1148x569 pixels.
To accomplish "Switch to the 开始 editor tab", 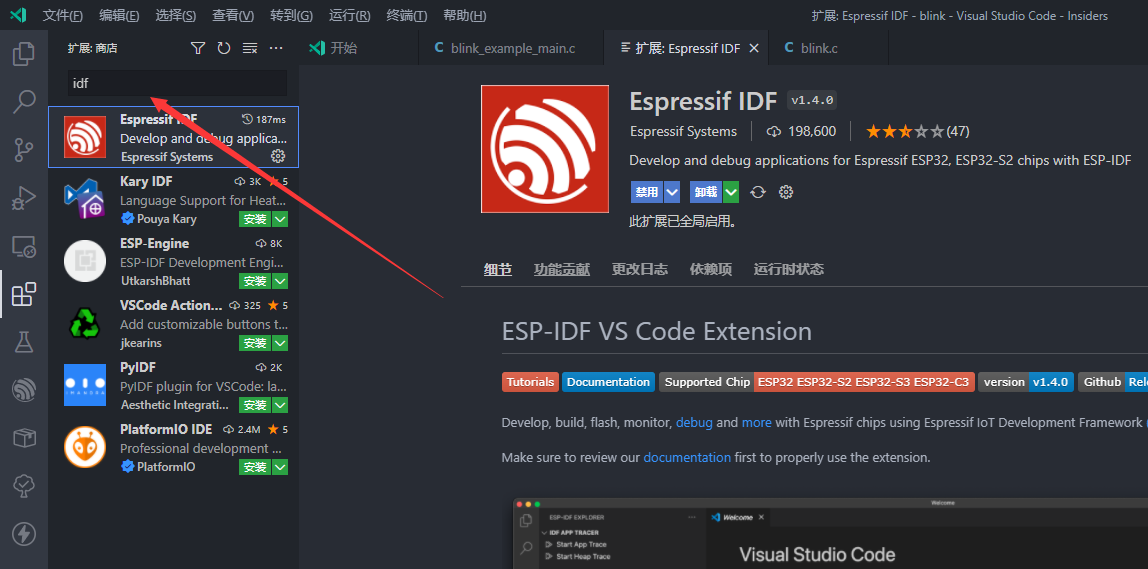I will tap(359, 48).
